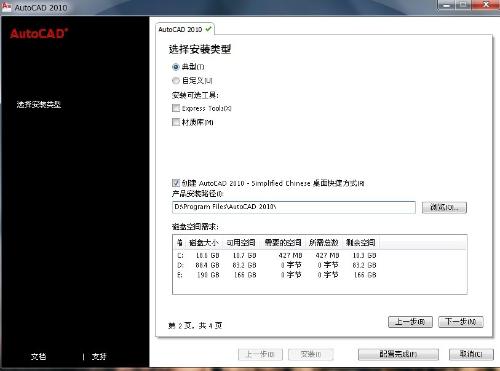This screenshot has width=500, height=371.
Task: Click the 配置完成 configuration complete button
Action: [x=398, y=354]
